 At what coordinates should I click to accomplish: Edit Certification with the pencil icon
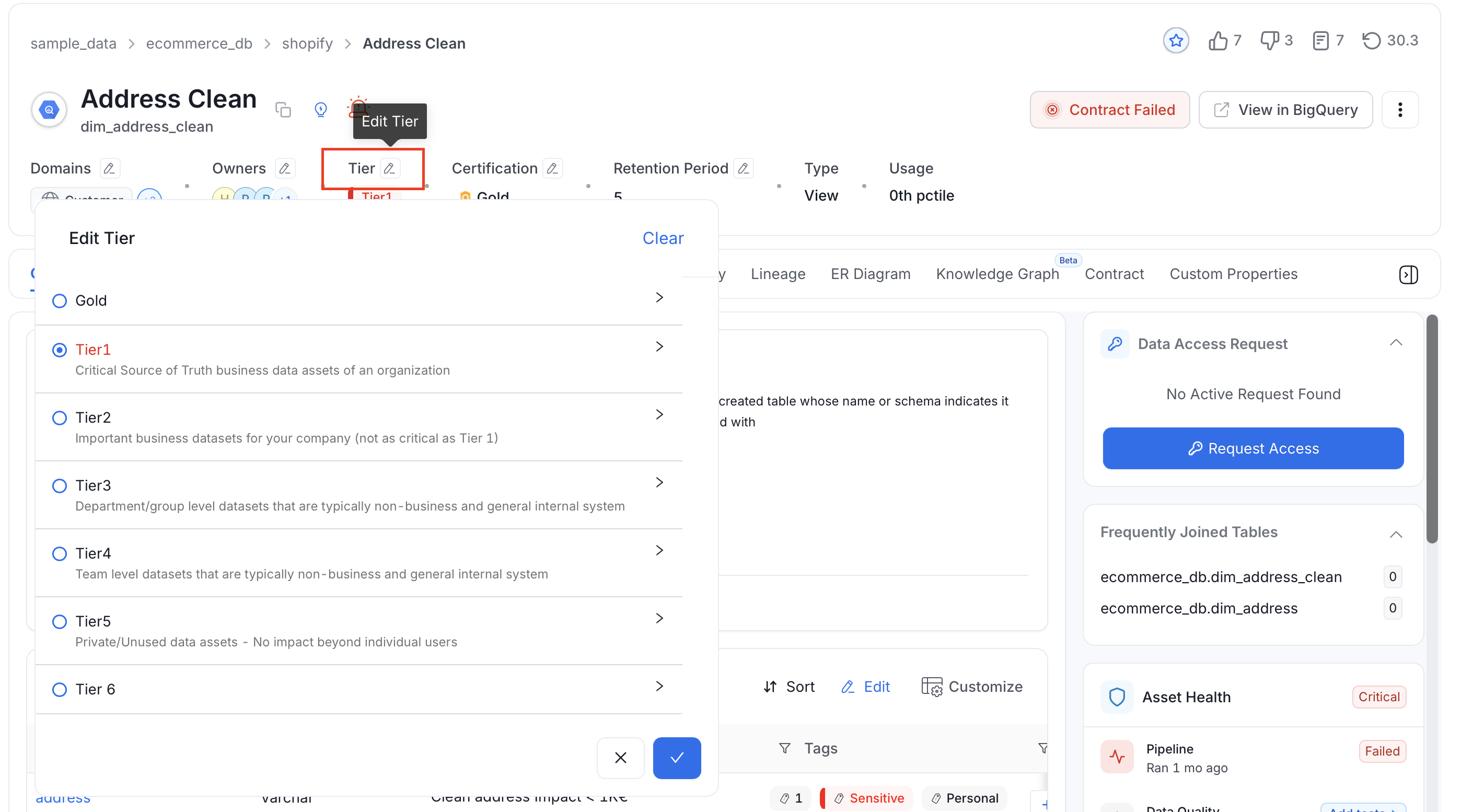(x=552, y=168)
